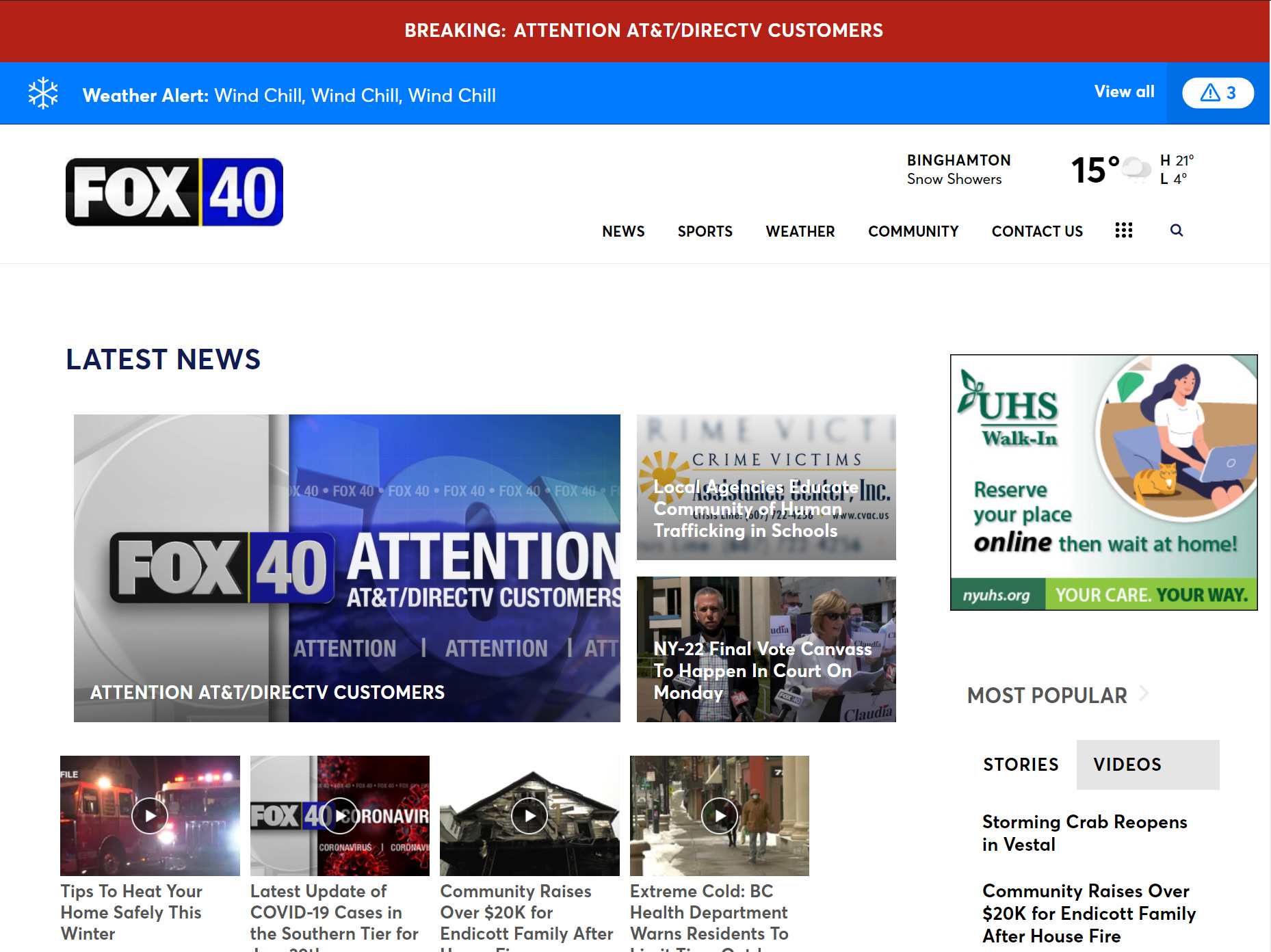The image size is (1271, 952).
Task: Open the main Attention AT&T/DIRECTV Customers story
Action: tap(347, 568)
